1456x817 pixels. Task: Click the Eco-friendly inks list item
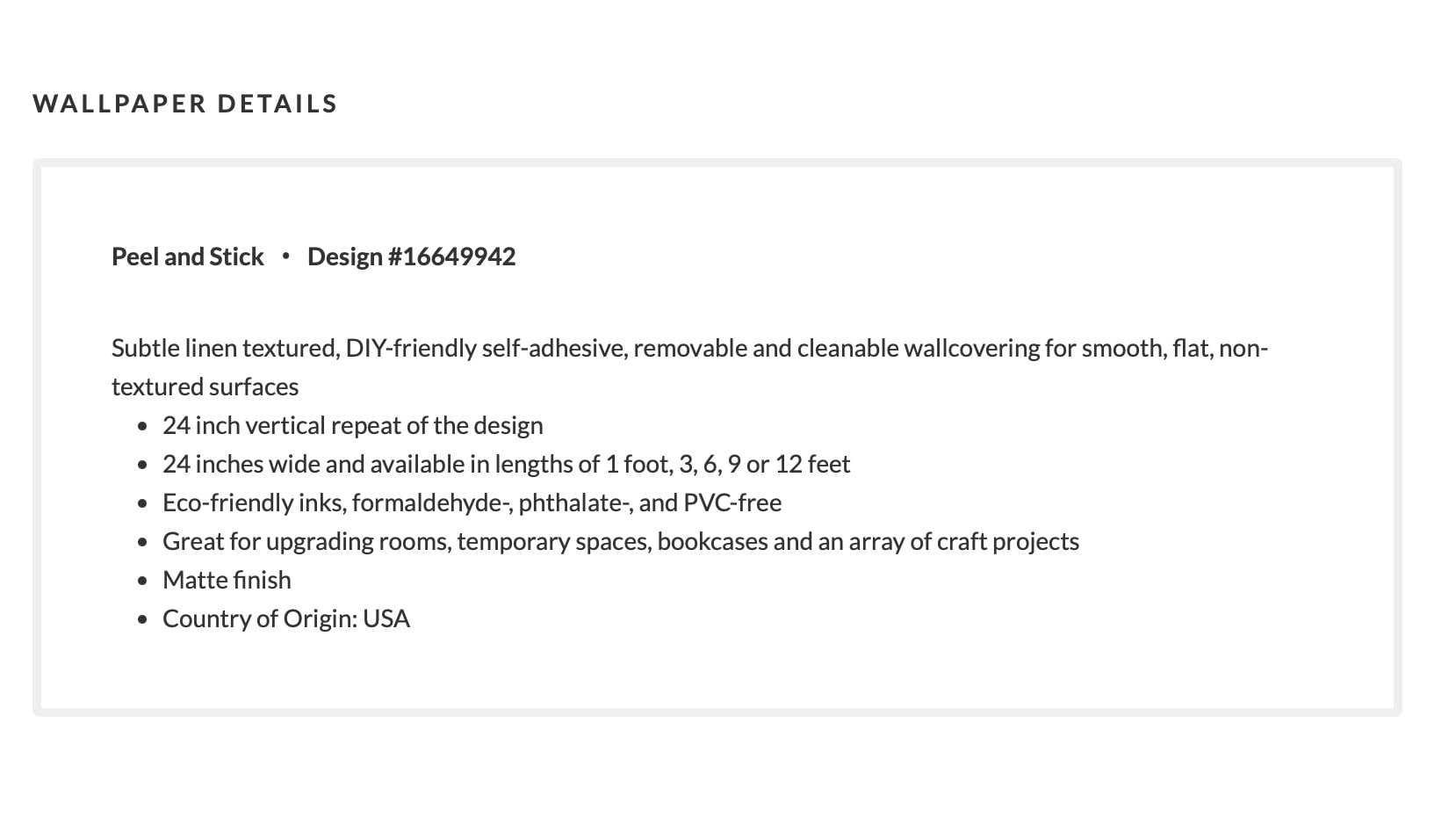(x=472, y=503)
